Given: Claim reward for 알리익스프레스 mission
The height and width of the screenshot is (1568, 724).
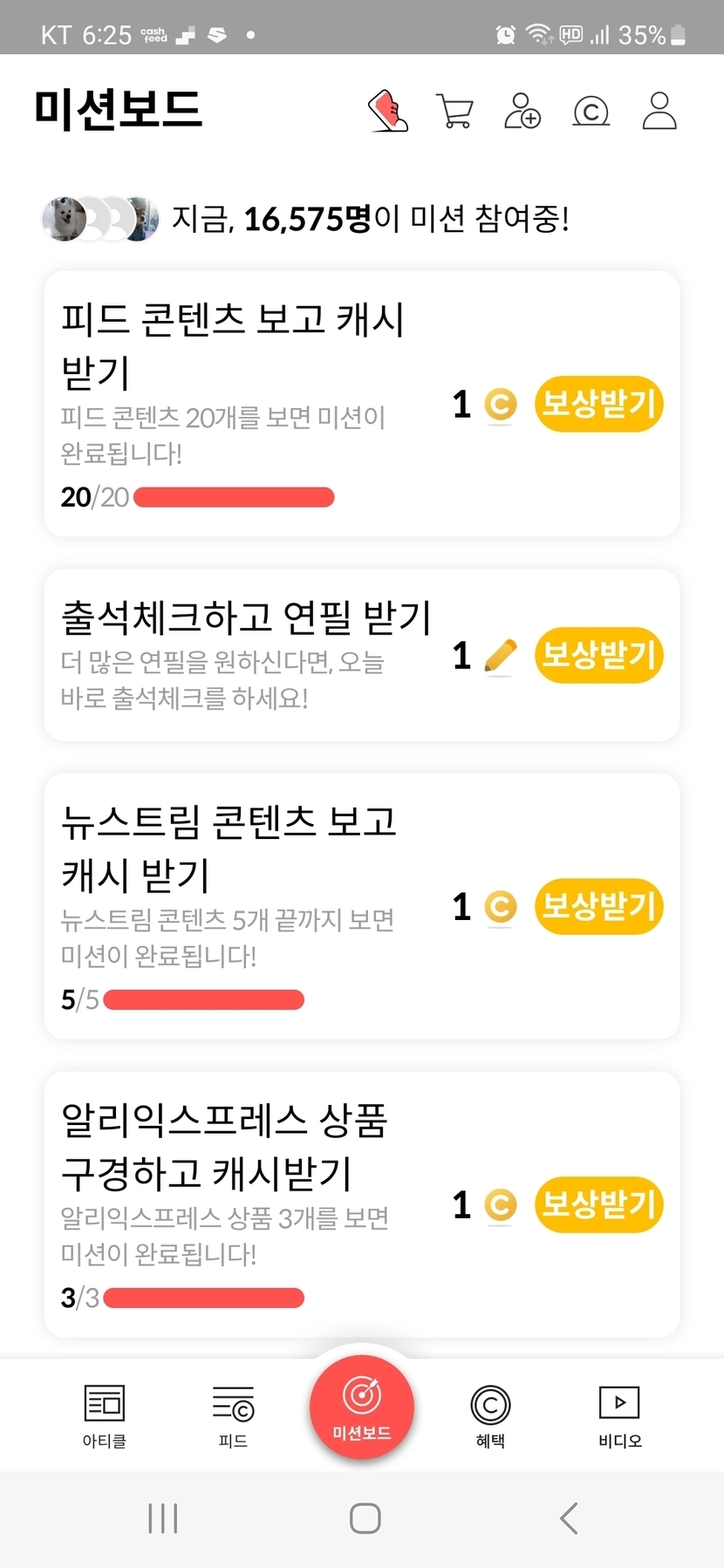Looking at the screenshot, I should [598, 1204].
